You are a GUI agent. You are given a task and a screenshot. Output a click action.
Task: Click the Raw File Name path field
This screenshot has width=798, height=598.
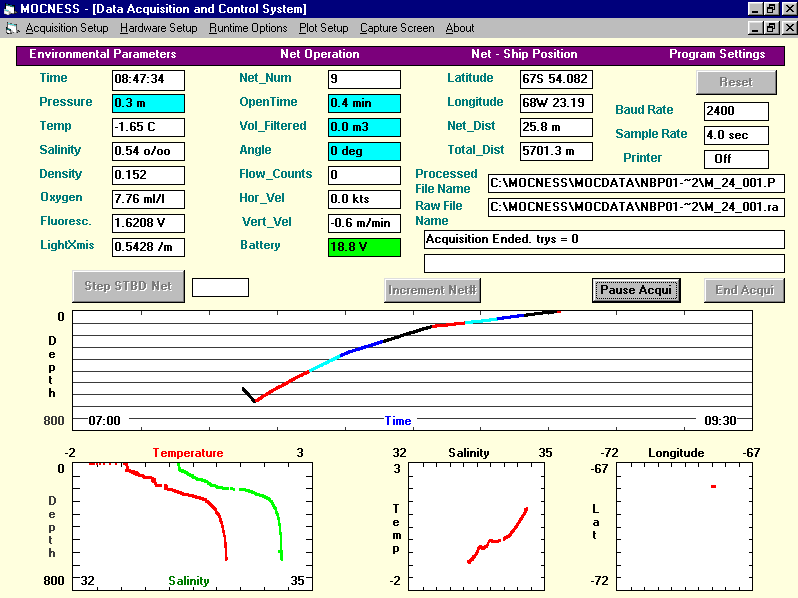[636, 207]
